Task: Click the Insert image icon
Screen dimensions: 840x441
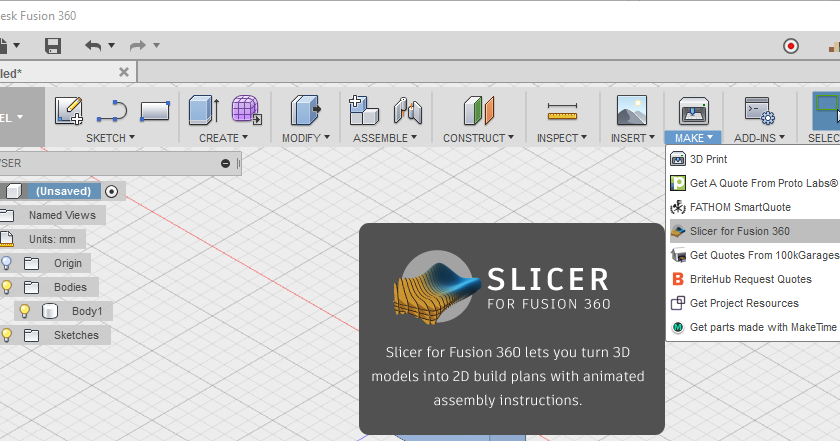Action: (x=632, y=110)
